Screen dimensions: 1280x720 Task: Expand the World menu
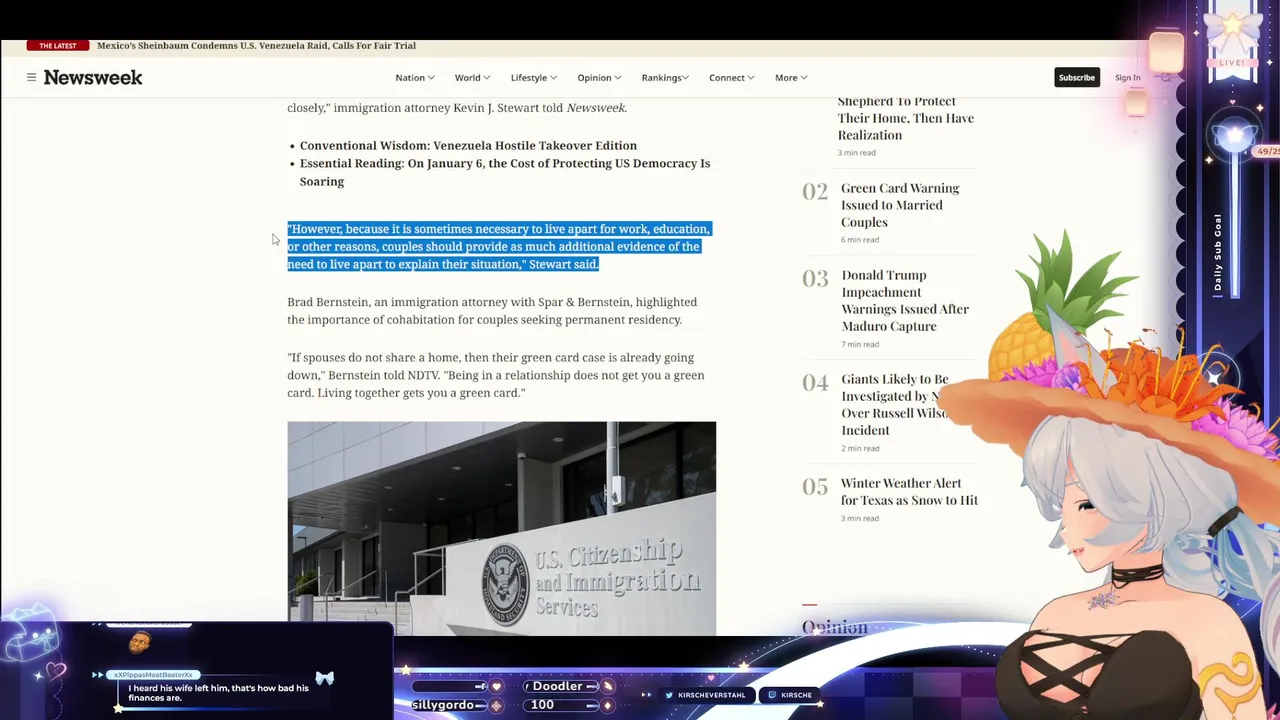click(x=472, y=77)
